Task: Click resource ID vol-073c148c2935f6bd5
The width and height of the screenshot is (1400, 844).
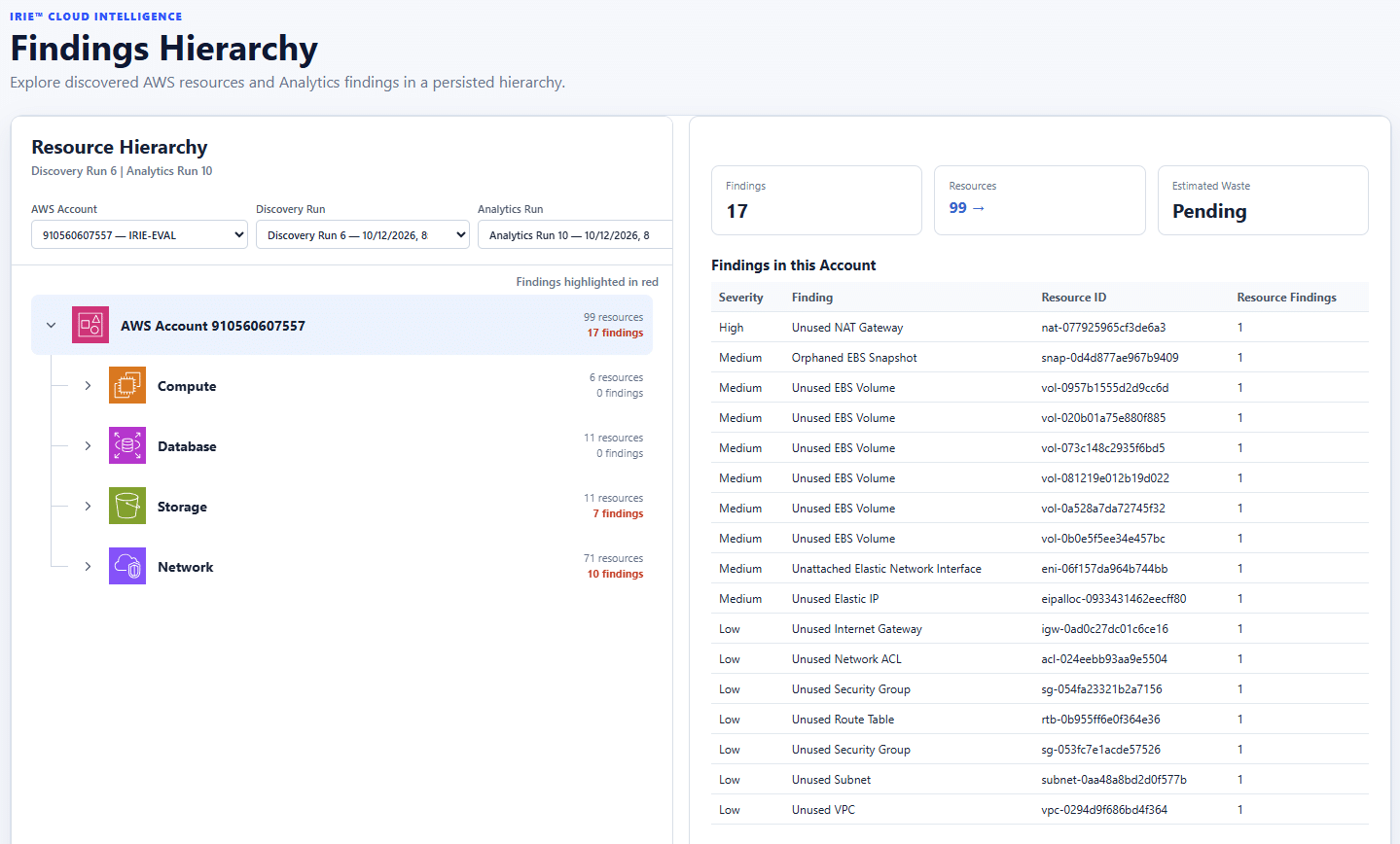Action: coord(1102,448)
